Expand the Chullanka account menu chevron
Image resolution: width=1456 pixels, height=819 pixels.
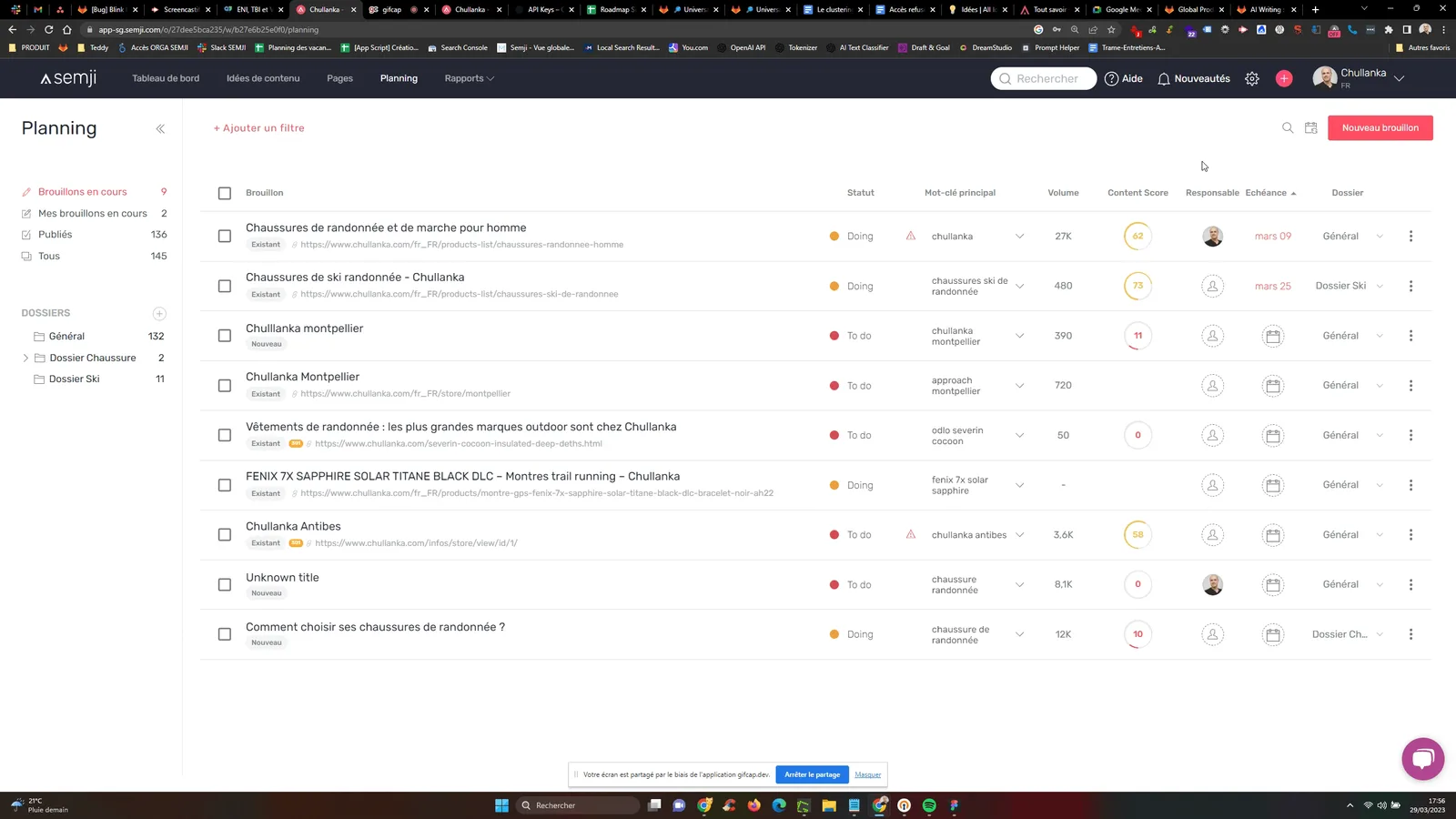click(x=1399, y=79)
